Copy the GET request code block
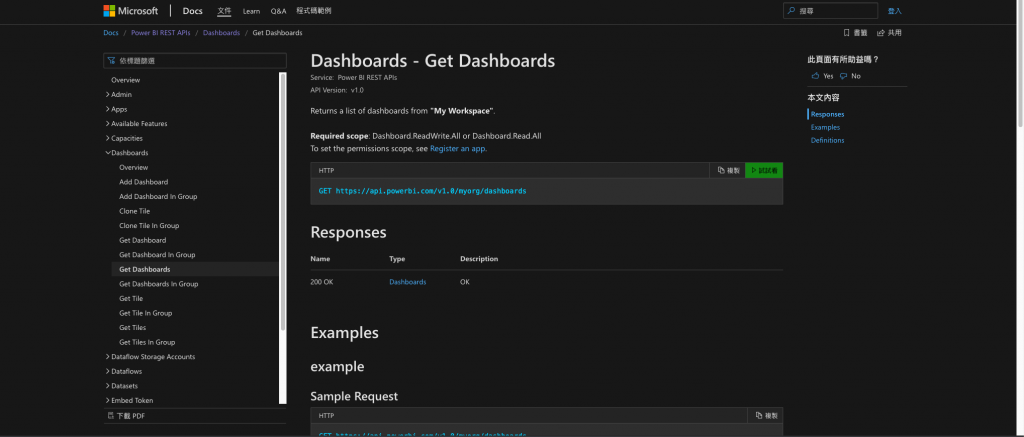 coord(728,171)
